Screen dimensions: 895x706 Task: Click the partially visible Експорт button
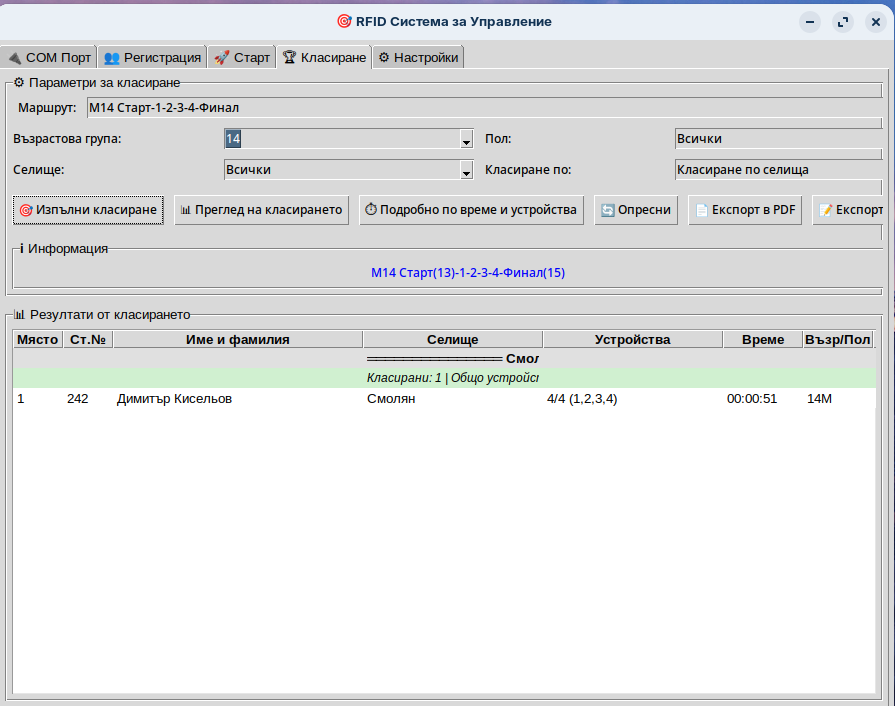pyautogui.click(x=849, y=210)
